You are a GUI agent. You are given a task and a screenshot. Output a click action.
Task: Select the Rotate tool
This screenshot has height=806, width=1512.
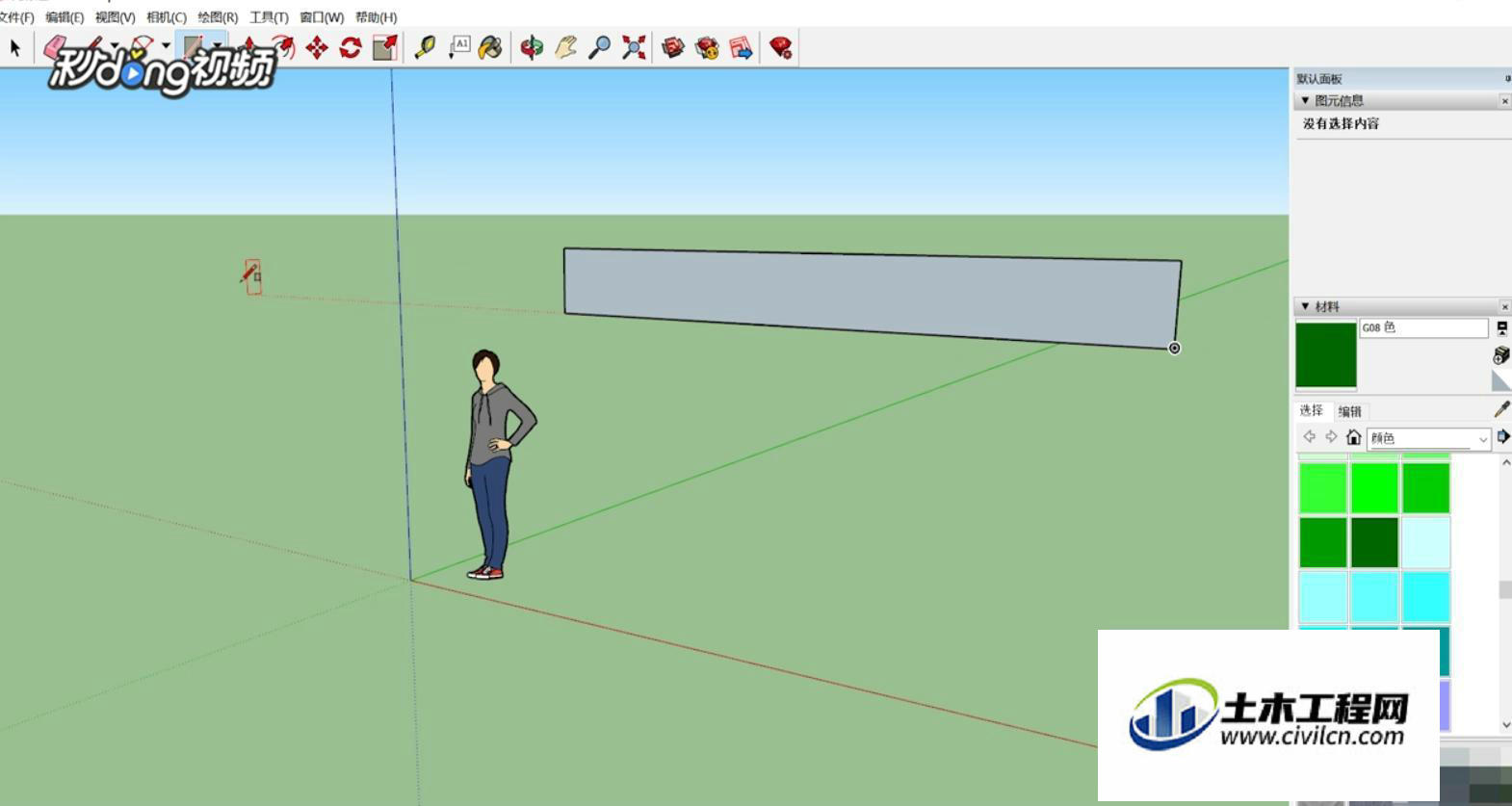351,47
